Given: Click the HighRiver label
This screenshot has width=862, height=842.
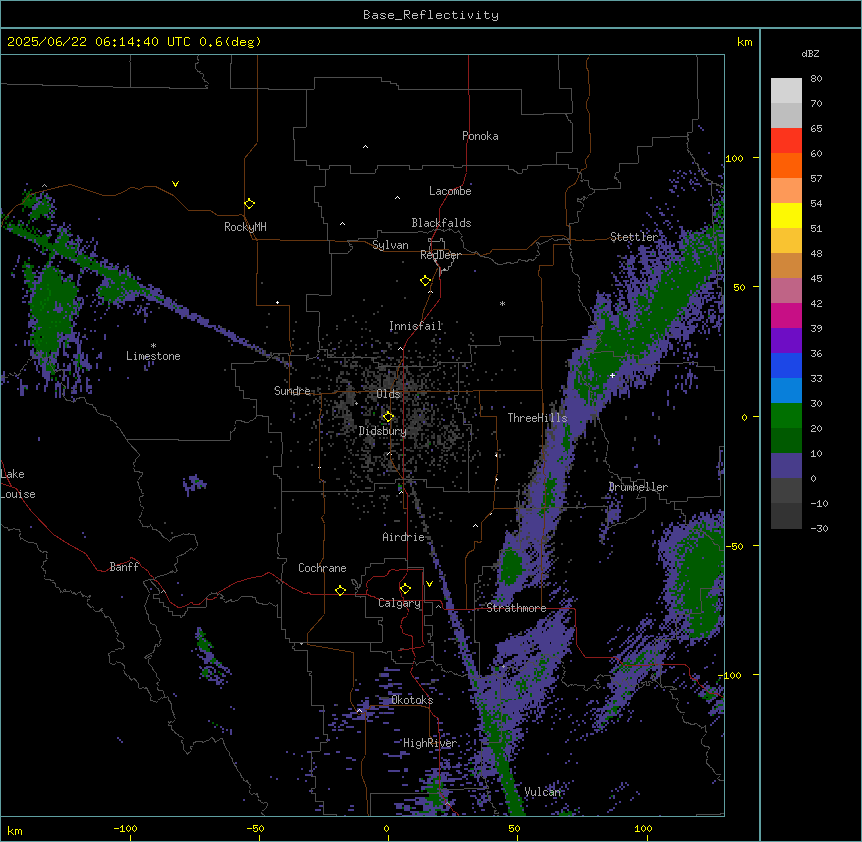Looking at the screenshot, I should [430, 743].
